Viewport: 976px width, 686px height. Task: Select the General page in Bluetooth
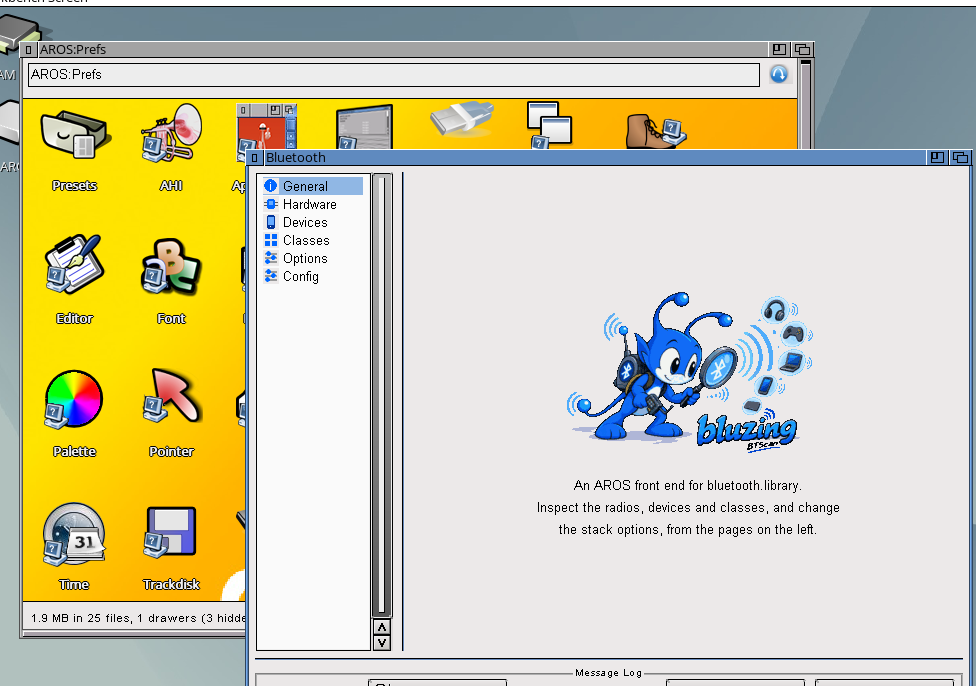coord(312,186)
